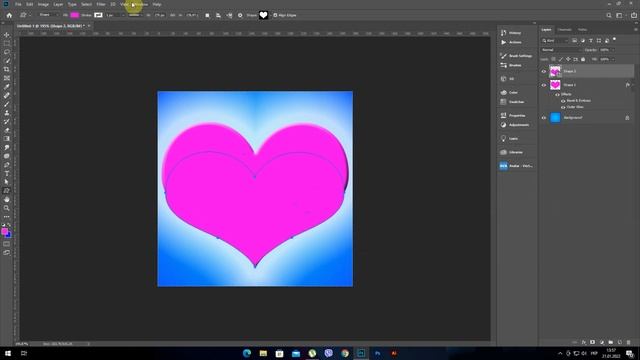This screenshot has height=360, width=640.
Task: Open the Image menu
Action: 43,4
